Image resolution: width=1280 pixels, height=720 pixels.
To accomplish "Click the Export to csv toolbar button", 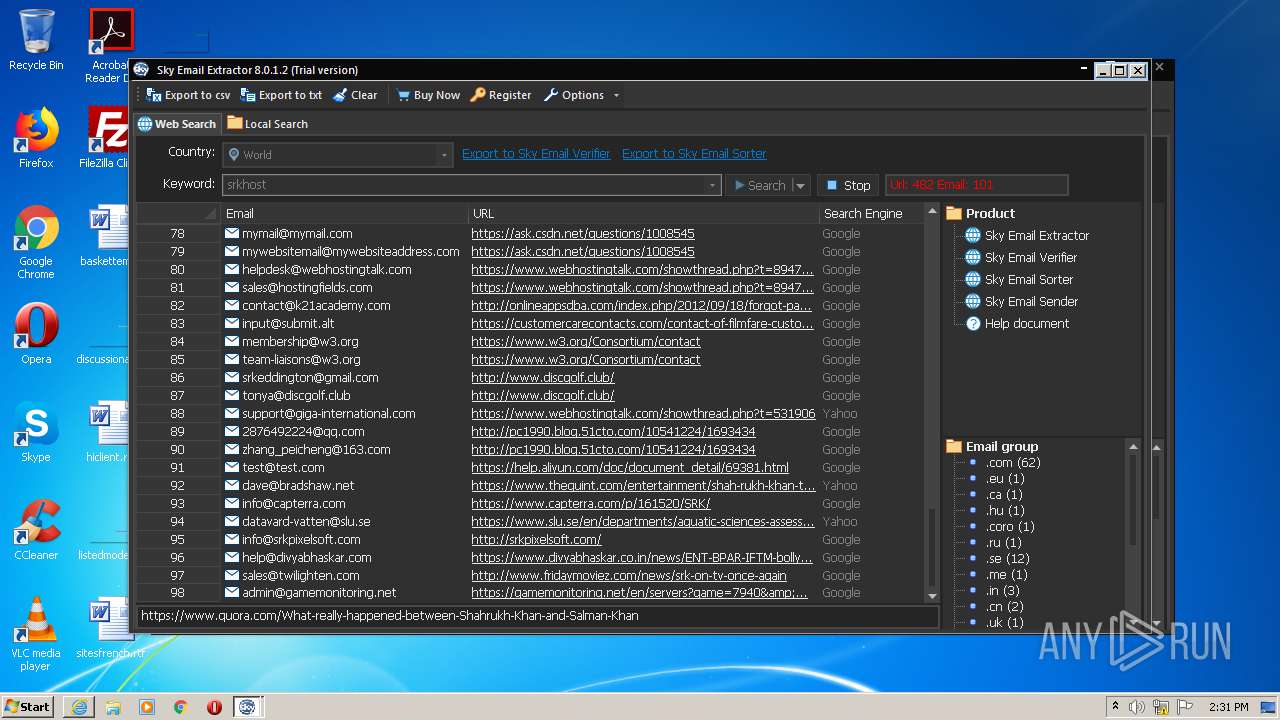I will (x=188, y=95).
